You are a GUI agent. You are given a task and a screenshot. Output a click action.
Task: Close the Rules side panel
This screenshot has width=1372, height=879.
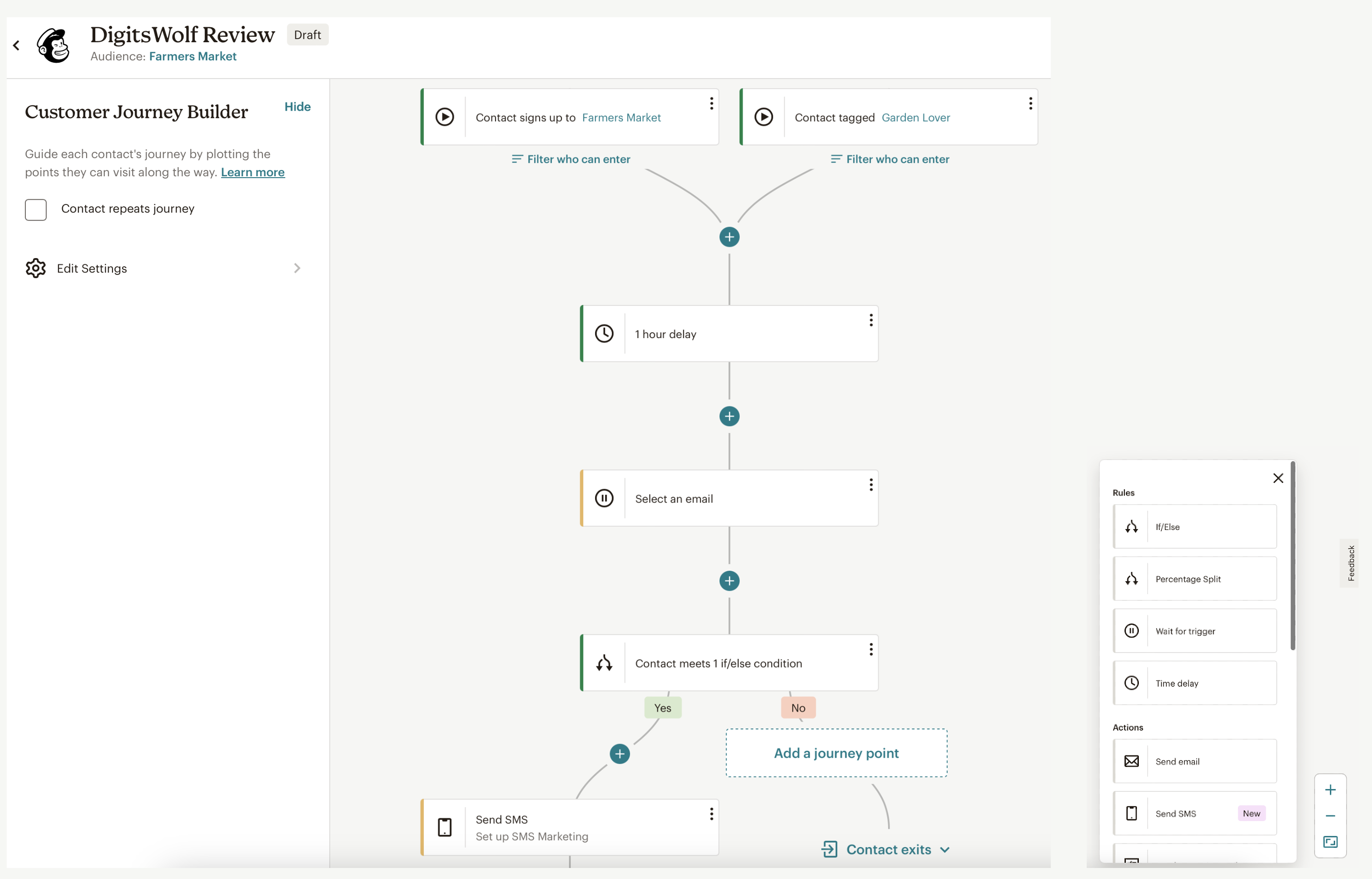click(1278, 478)
